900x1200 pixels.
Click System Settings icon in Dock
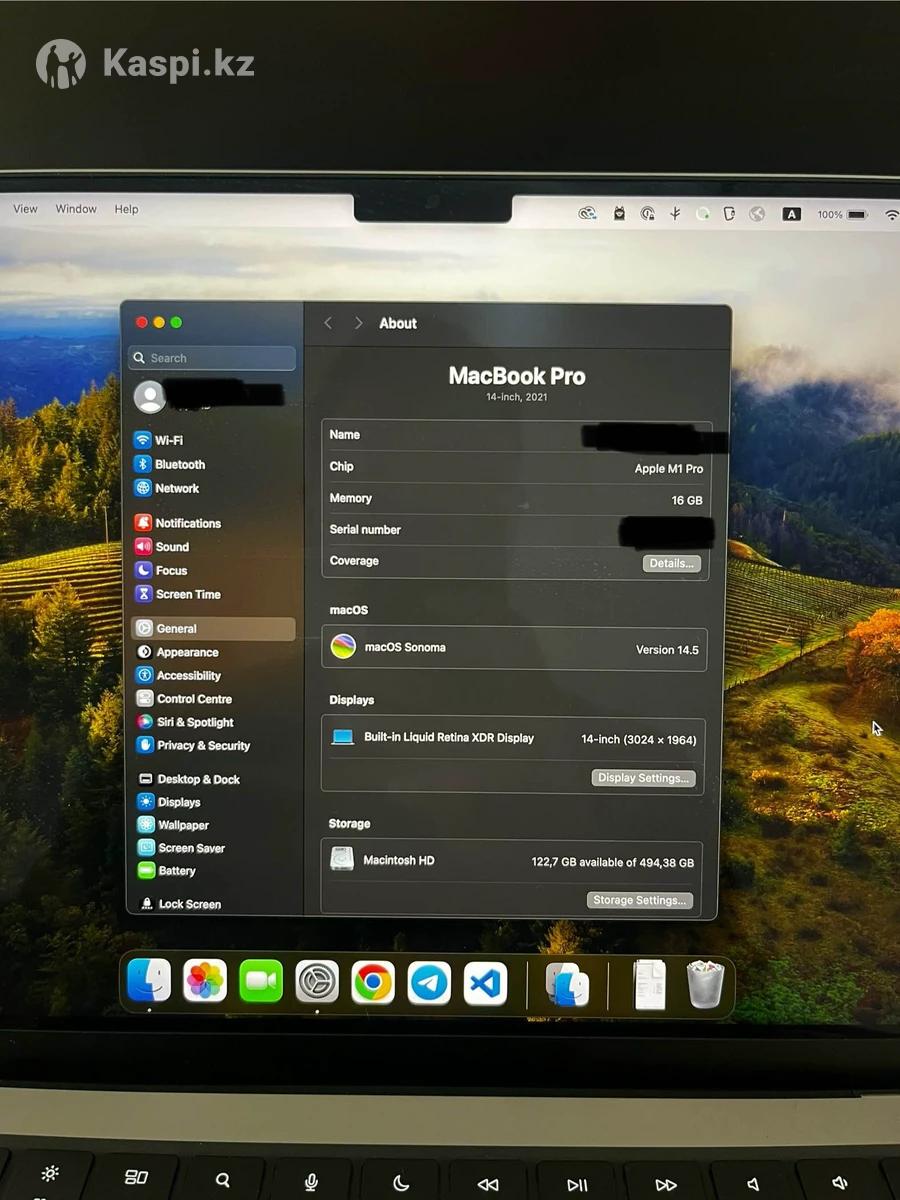point(317,982)
